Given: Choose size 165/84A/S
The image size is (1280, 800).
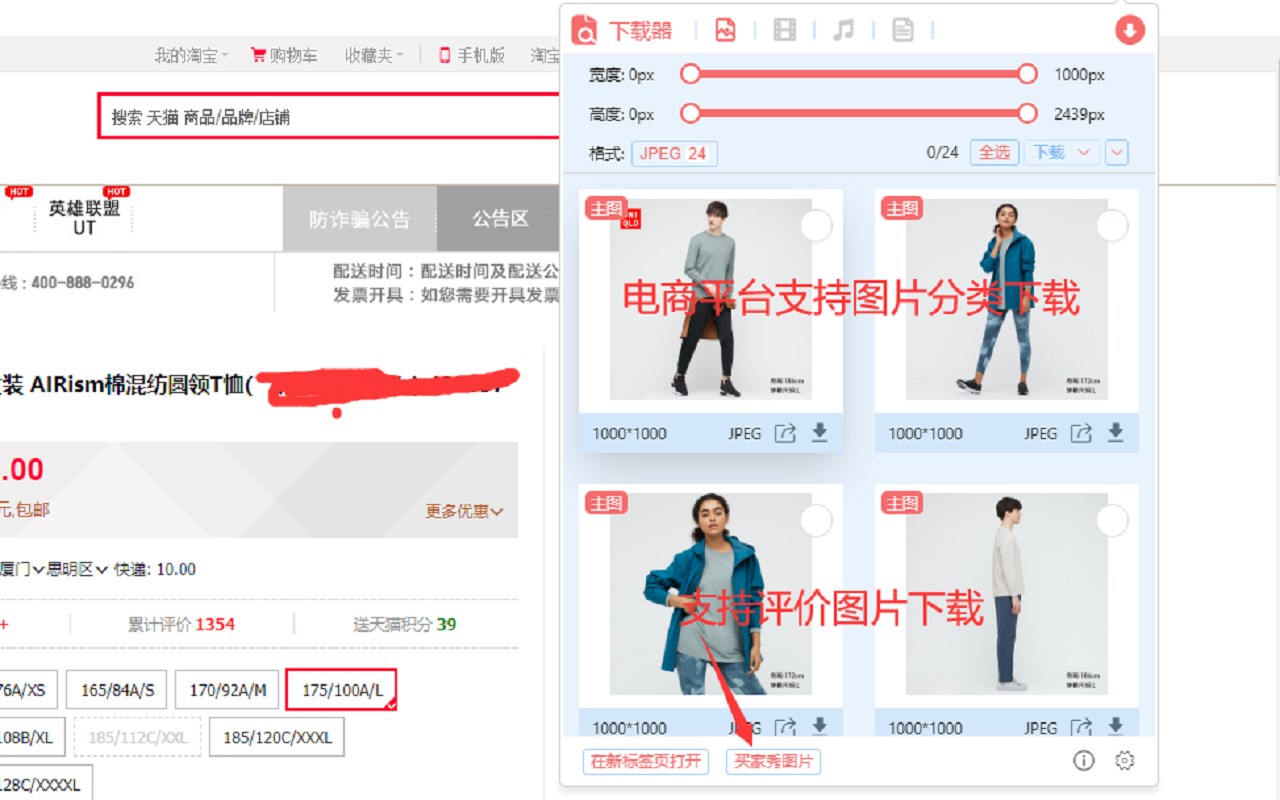Looking at the screenshot, I should click(117, 689).
